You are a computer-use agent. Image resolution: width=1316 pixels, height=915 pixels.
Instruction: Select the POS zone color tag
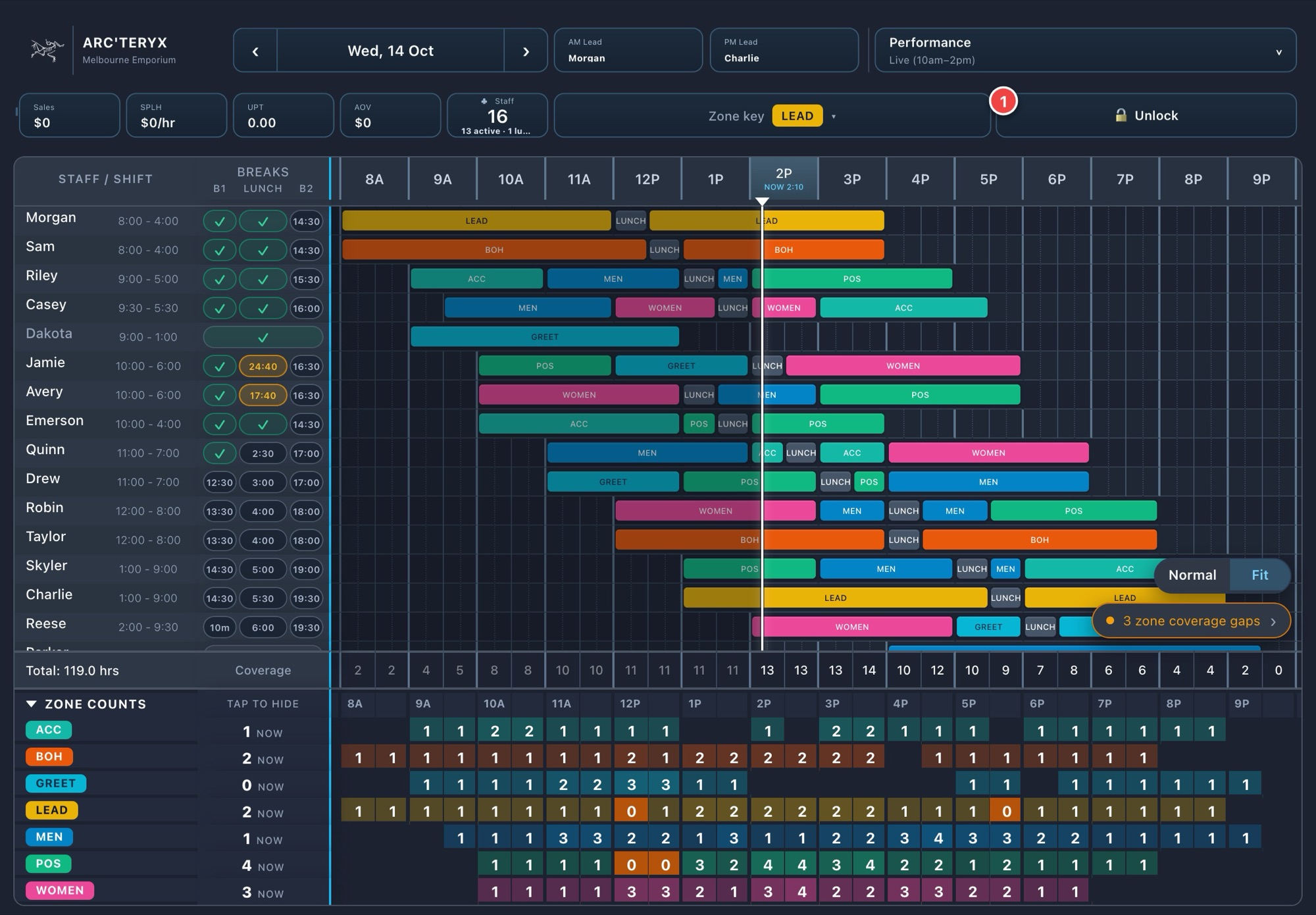click(48, 863)
